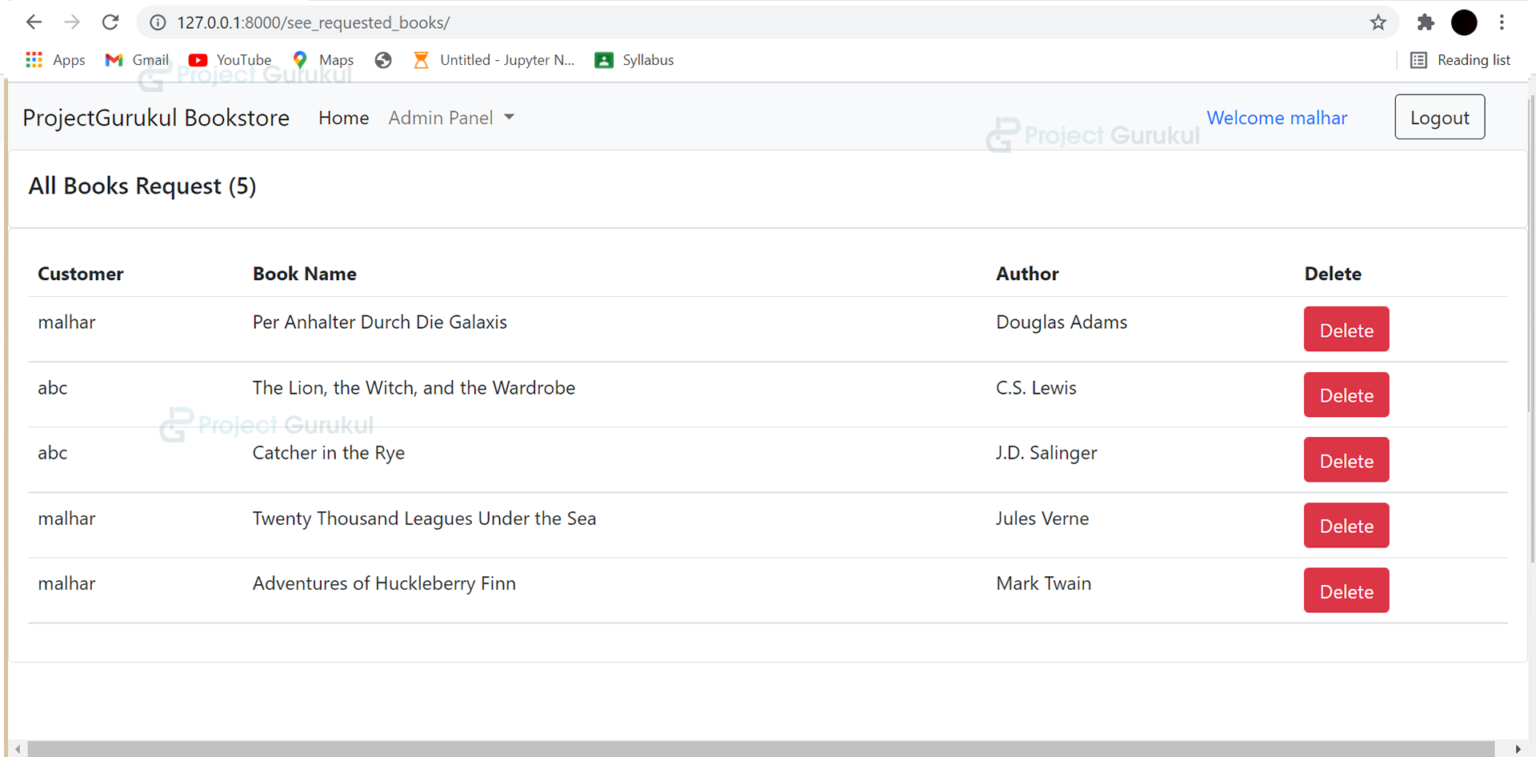
Task: Click the Welcome malhar link
Action: [x=1277, y=117]
